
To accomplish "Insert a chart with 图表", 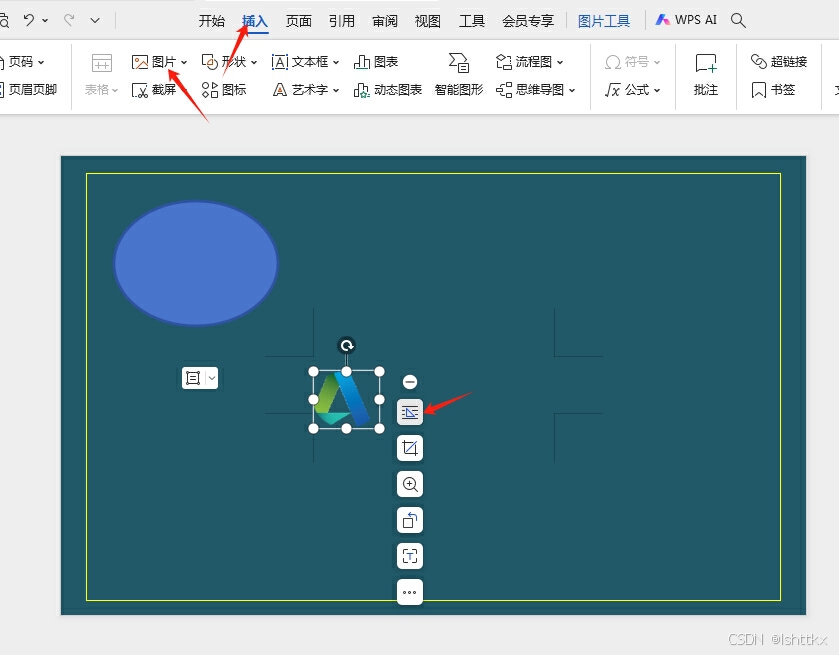I will click(x=376, y=62).
